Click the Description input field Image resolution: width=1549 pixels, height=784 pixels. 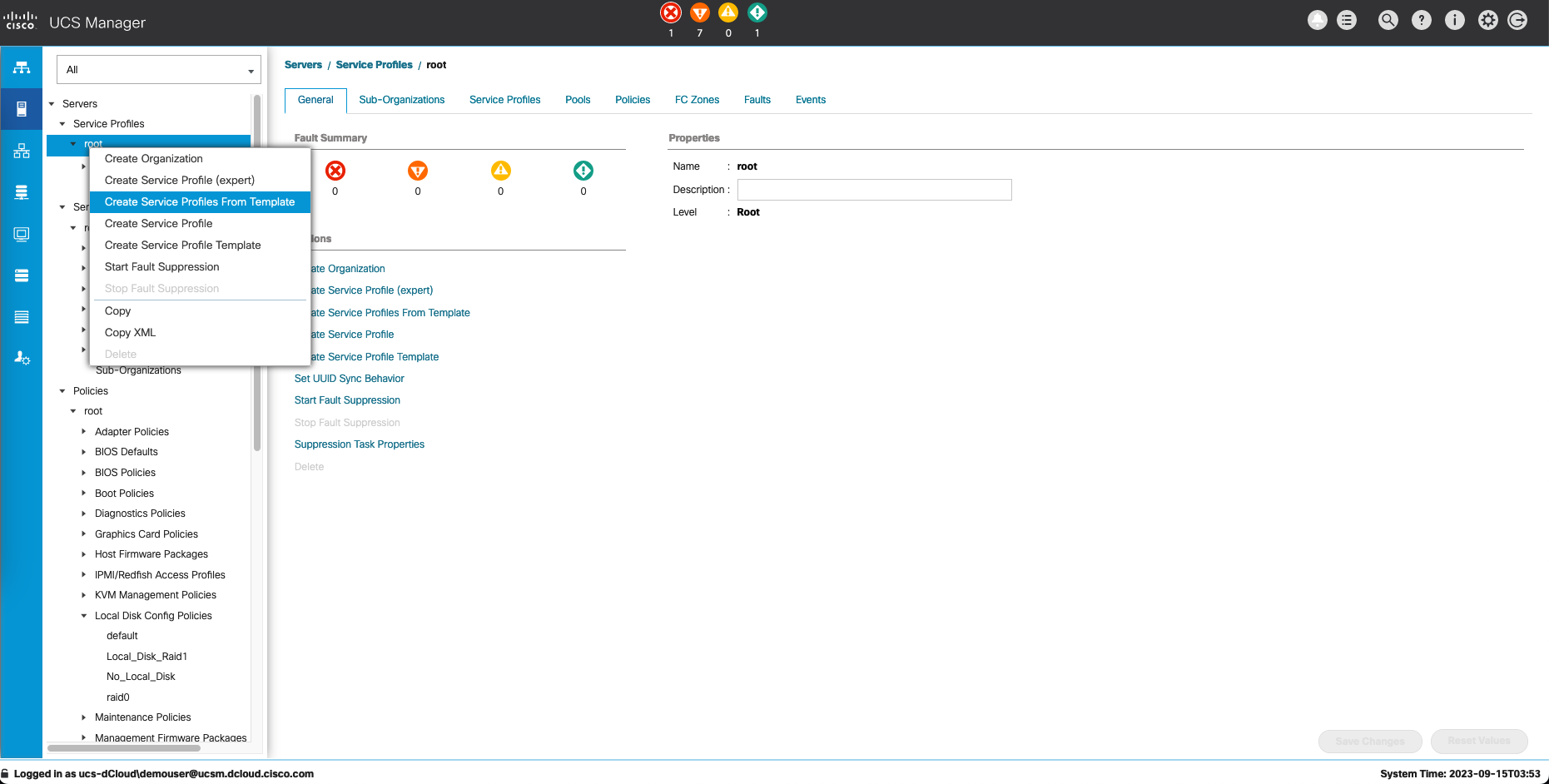874,190
